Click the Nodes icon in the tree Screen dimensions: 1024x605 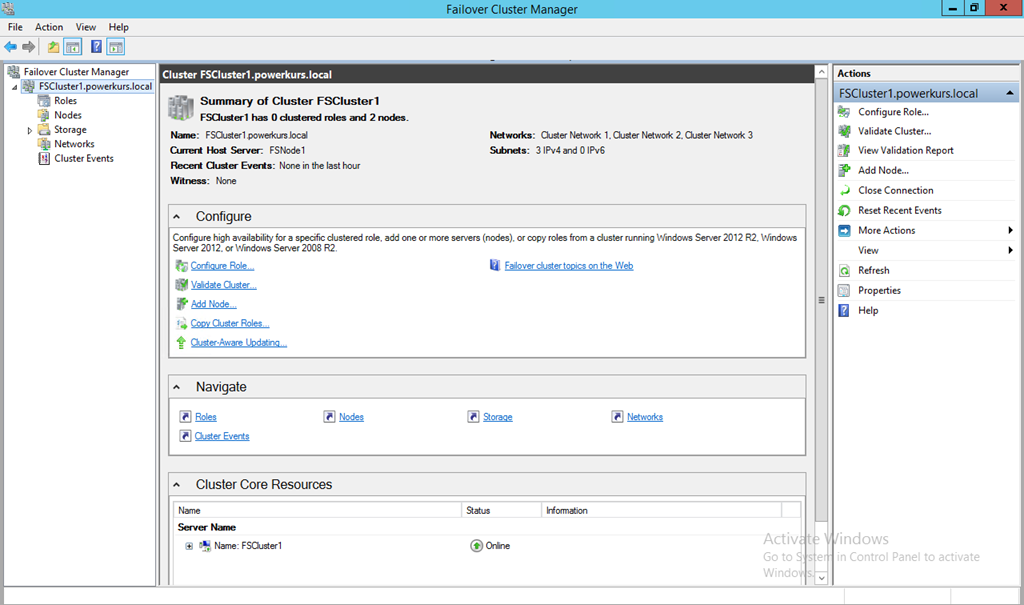44,115
